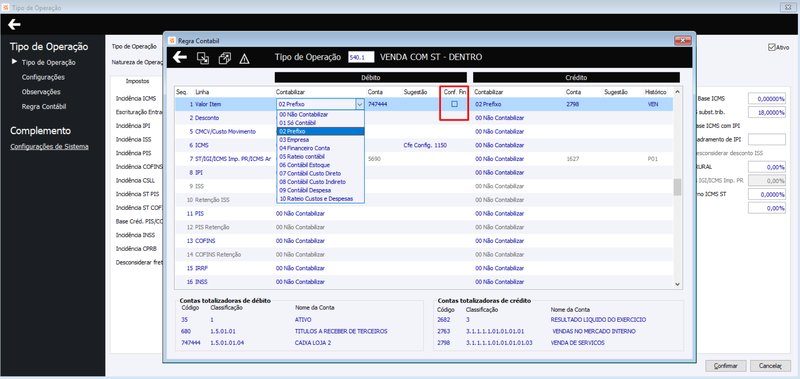Click the copy rule icon in dialog toolbar
Screen dimensions: 800x379
click(x=224, y=58)
